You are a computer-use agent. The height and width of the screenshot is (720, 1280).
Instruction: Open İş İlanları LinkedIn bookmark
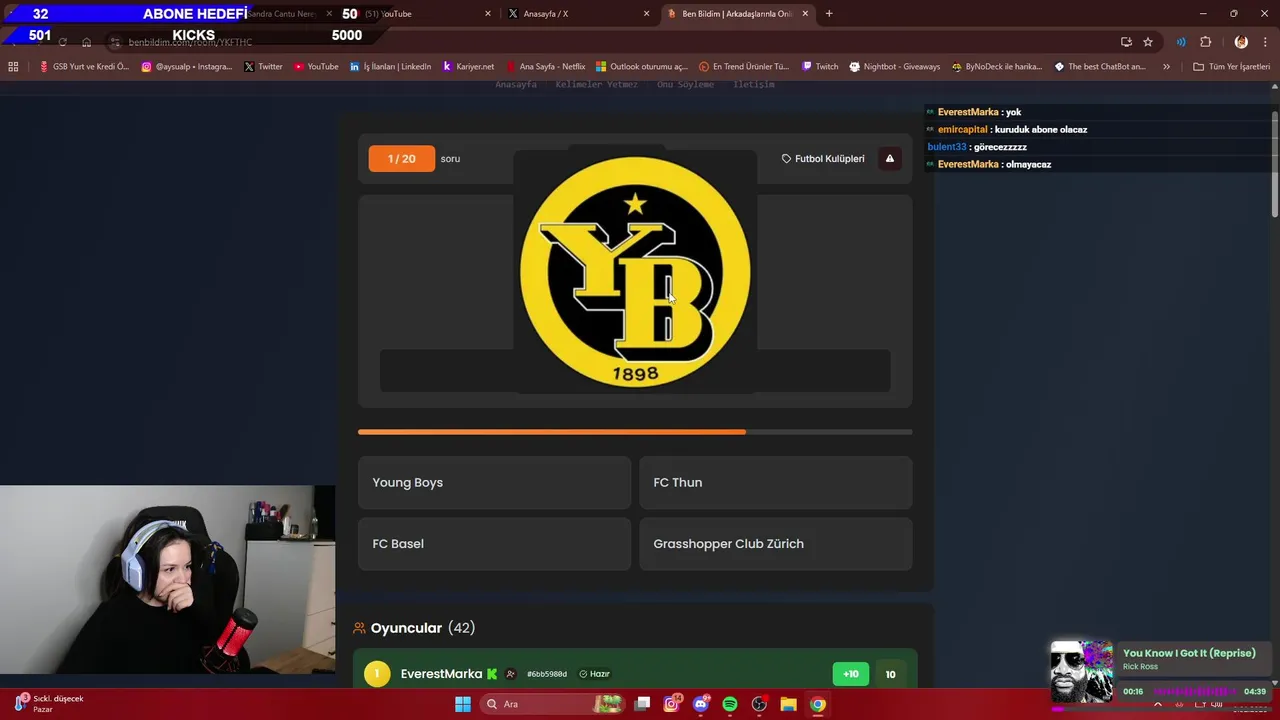[391, 67]
